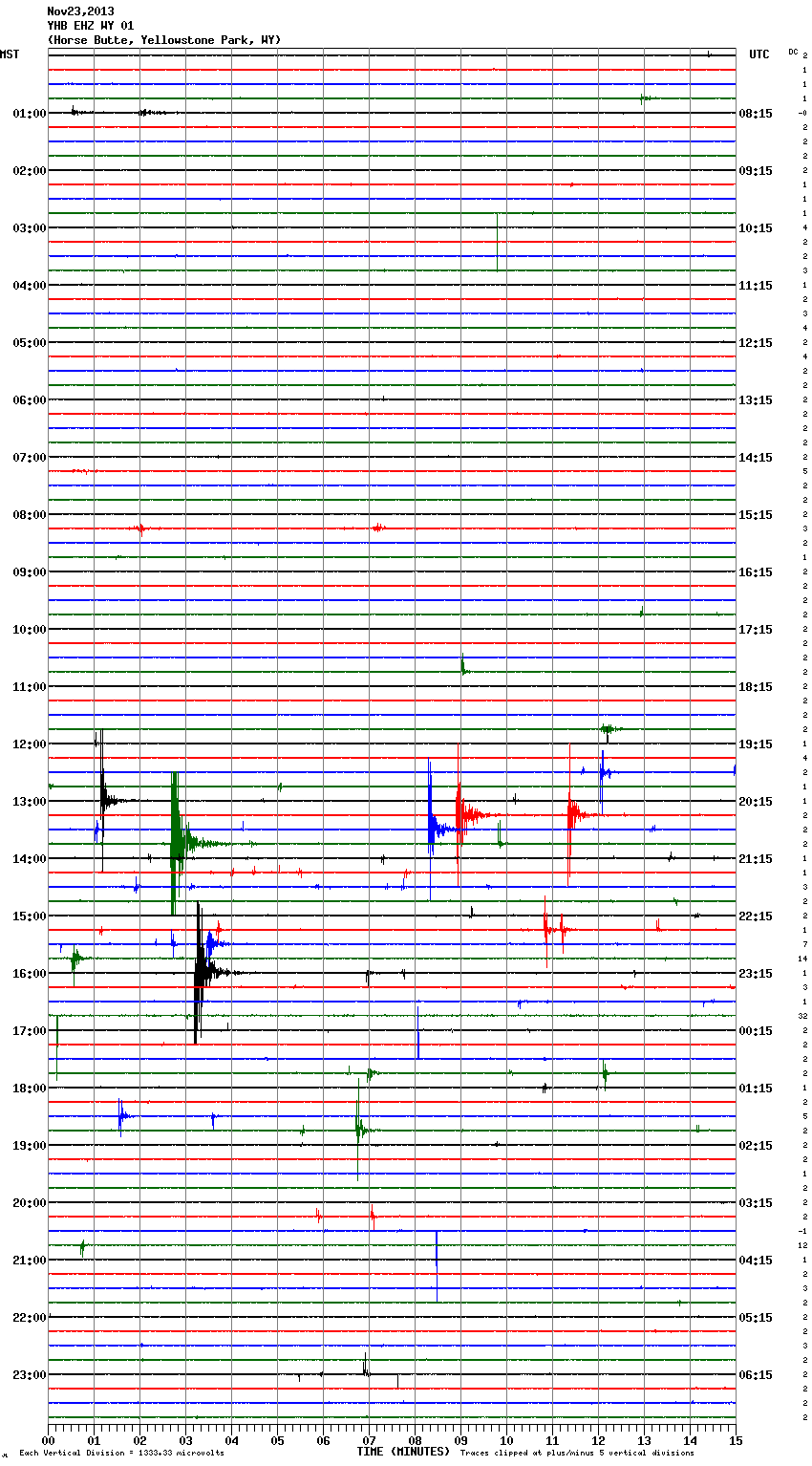Click minute tick label 08 on bottom axis
The image size is (812, 1466).
pyautogui.click(x=415, y=1440)
